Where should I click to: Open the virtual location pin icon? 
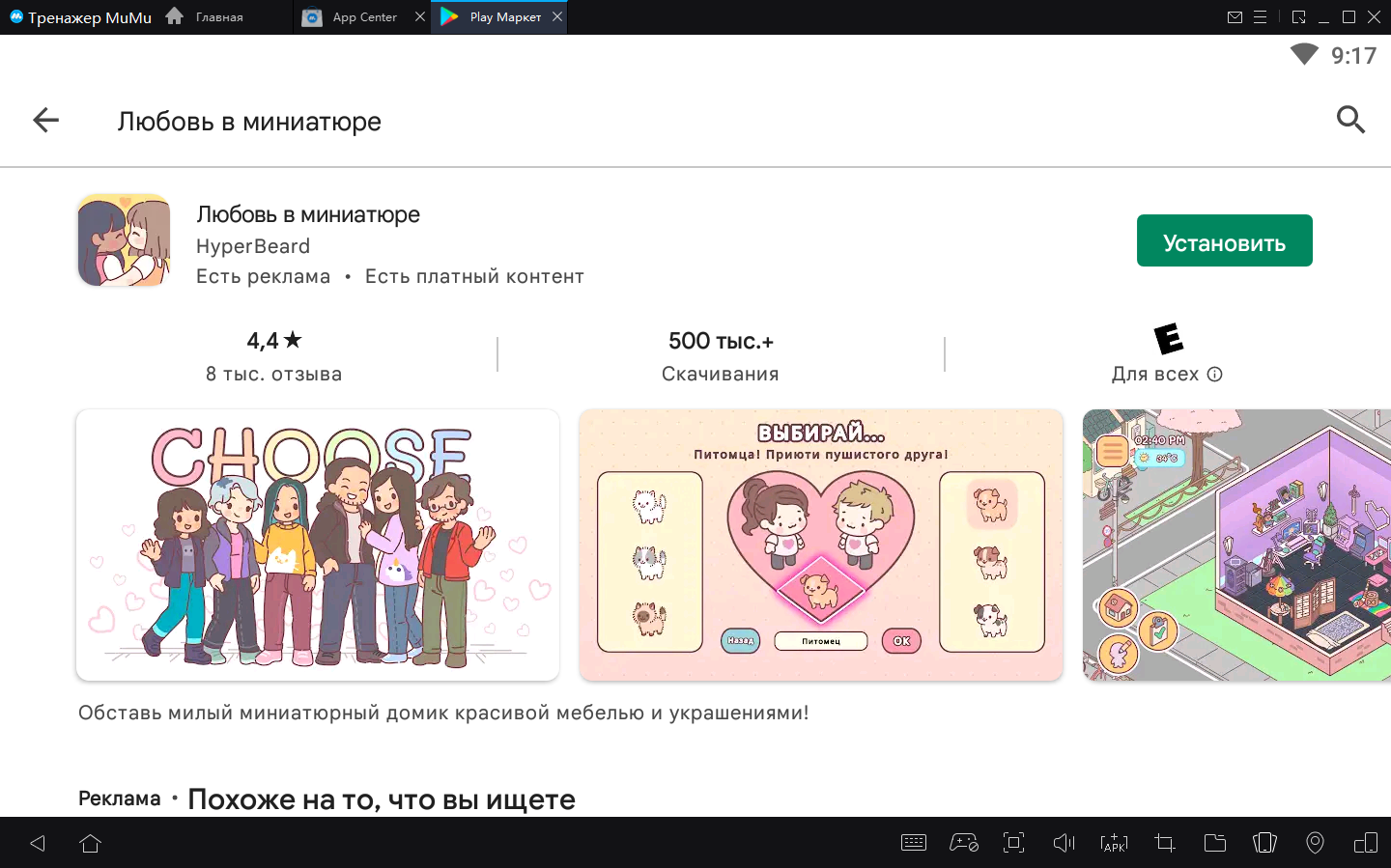coord(1315,843)
